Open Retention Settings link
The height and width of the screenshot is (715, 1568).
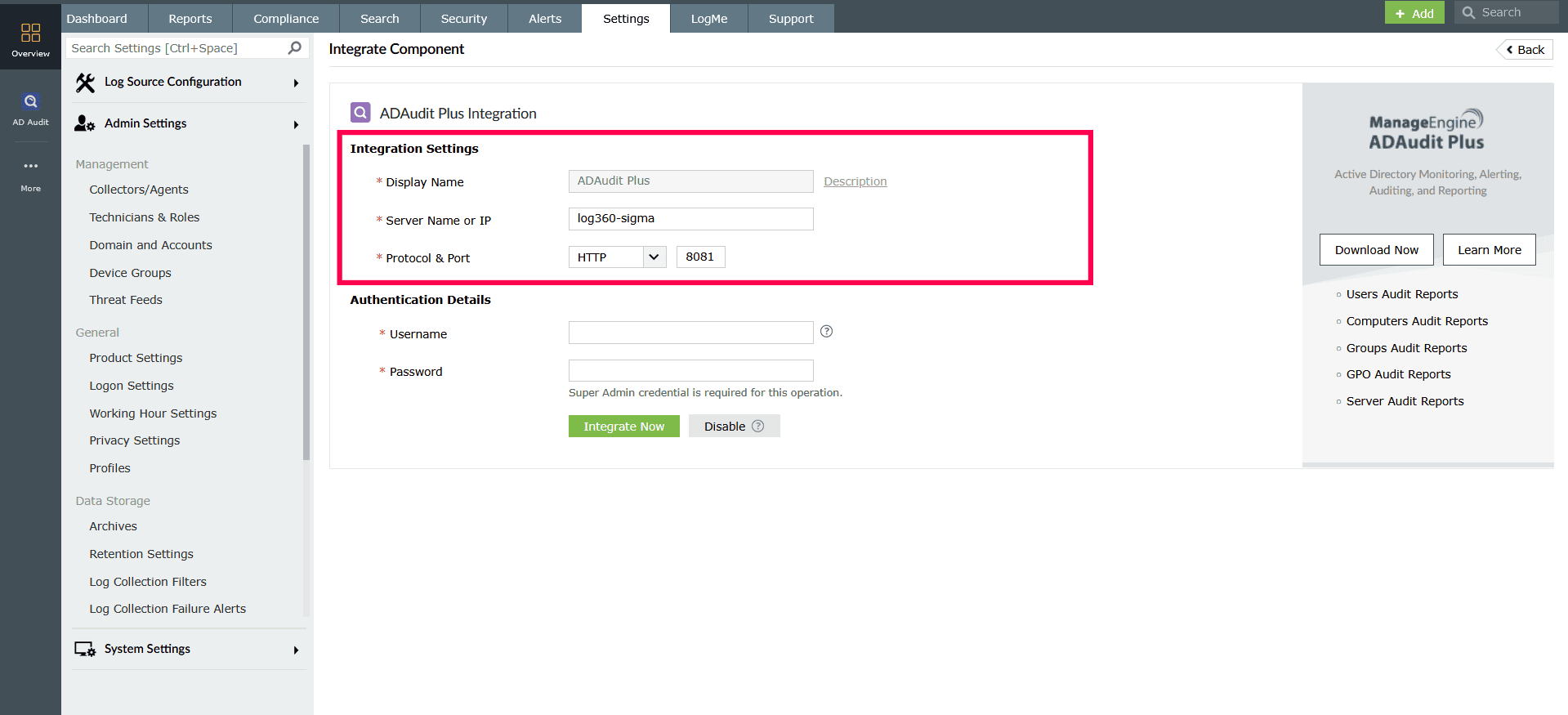141,554
